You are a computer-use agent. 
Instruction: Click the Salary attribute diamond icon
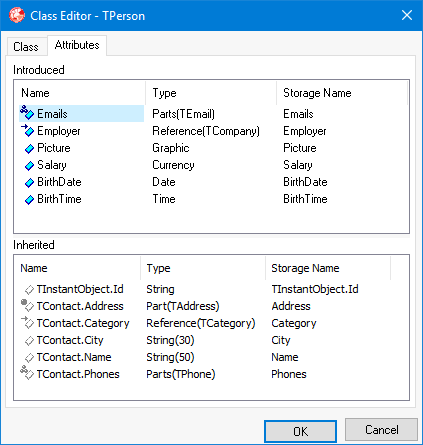click(x=29, y=165)
